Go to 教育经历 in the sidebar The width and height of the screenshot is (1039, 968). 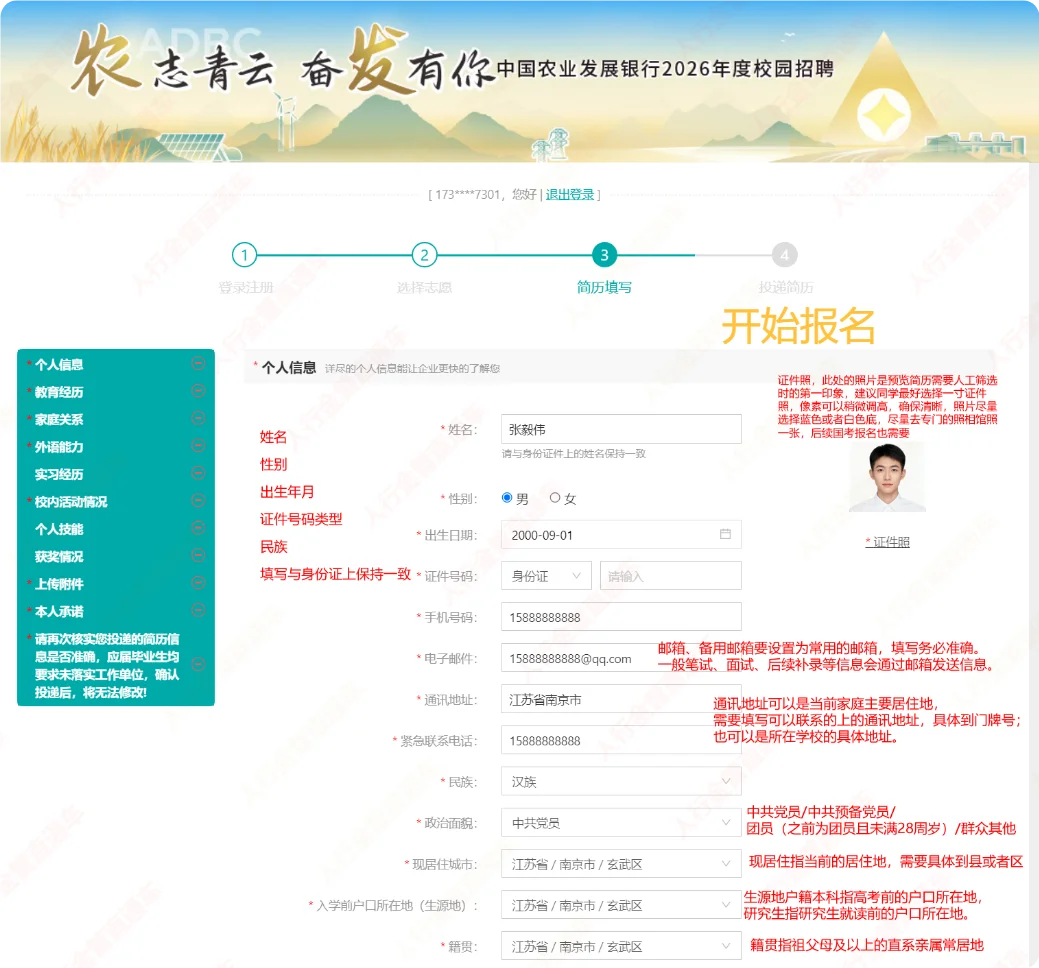click(x=59, y=392)
